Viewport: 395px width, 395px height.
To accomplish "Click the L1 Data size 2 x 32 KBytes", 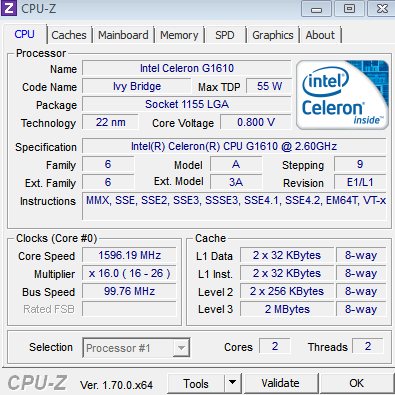I will (x=287, y=255).
